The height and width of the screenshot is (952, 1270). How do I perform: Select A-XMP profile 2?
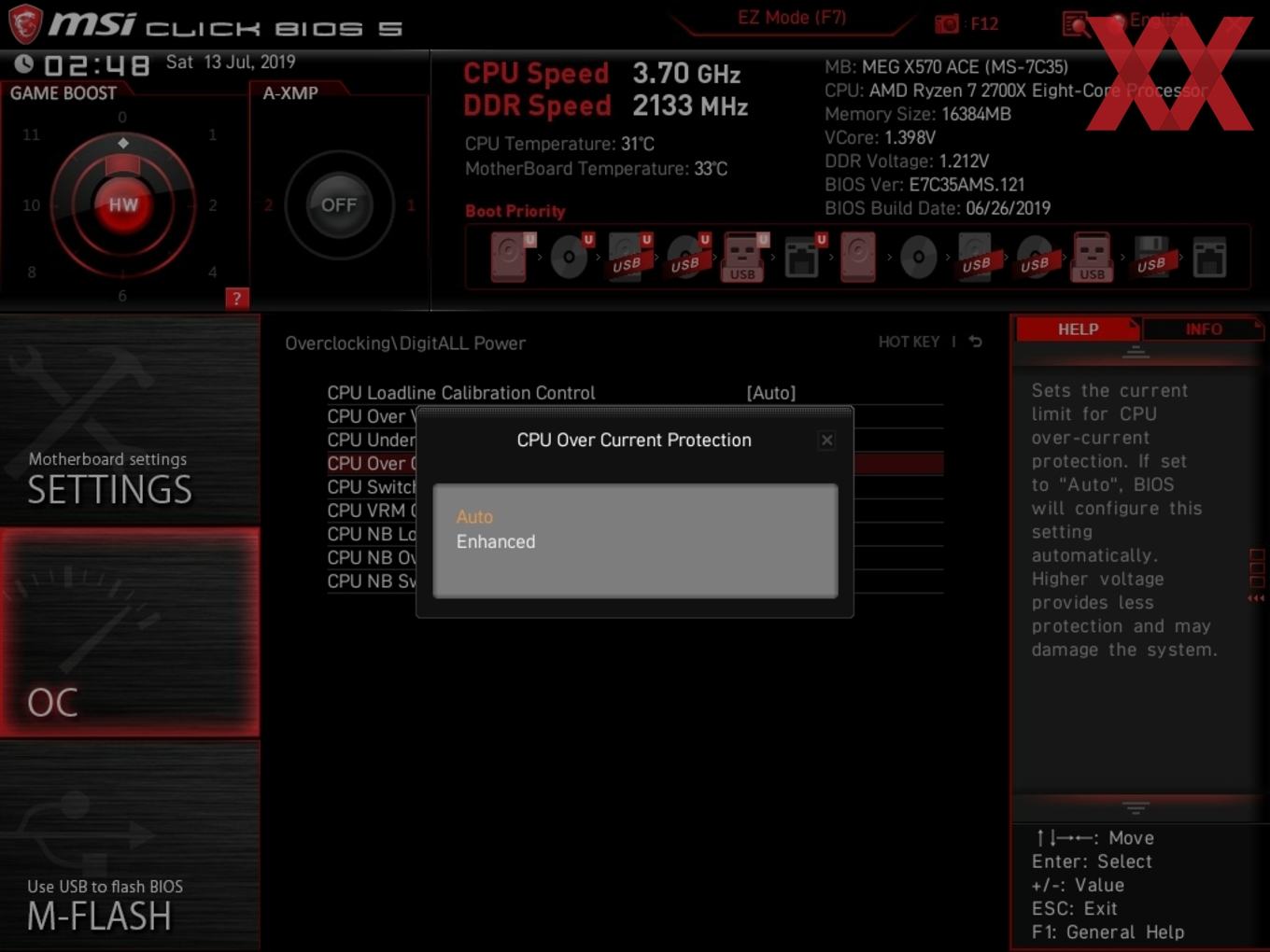tap(268, 205)
